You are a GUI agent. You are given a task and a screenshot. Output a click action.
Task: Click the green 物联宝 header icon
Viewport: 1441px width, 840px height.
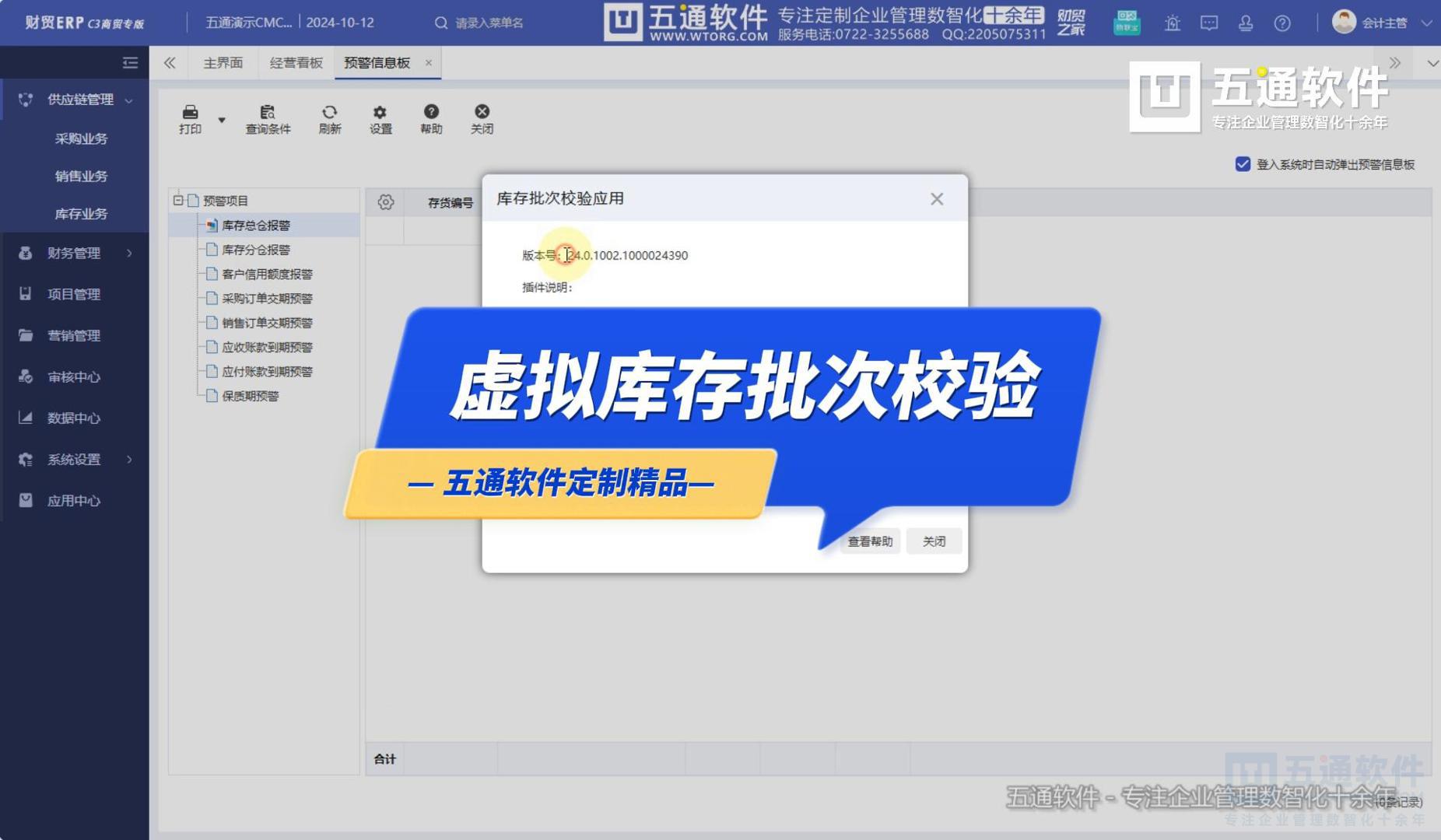1127,23
